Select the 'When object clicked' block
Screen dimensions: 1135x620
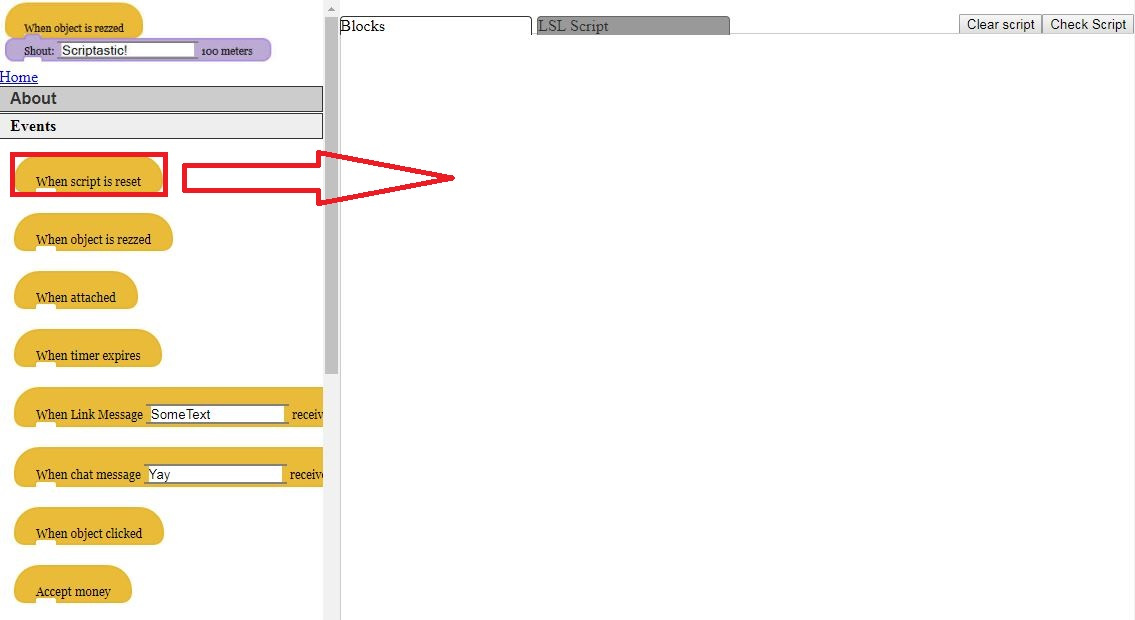[89, 526]
